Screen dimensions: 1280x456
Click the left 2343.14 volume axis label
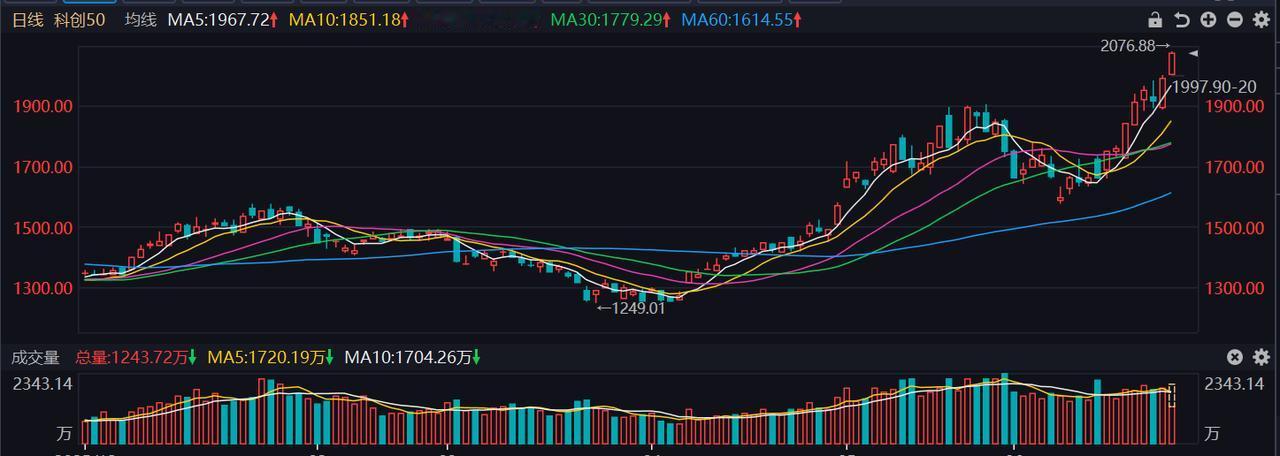click(x=43, y=384)
